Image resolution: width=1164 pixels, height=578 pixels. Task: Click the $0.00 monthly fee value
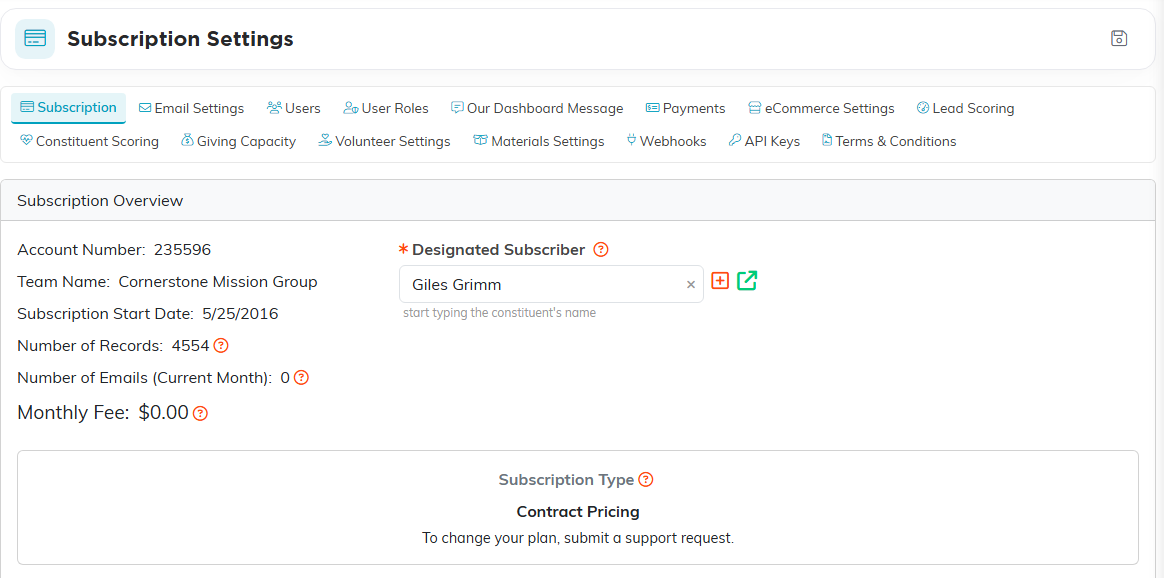coord(163,413)
